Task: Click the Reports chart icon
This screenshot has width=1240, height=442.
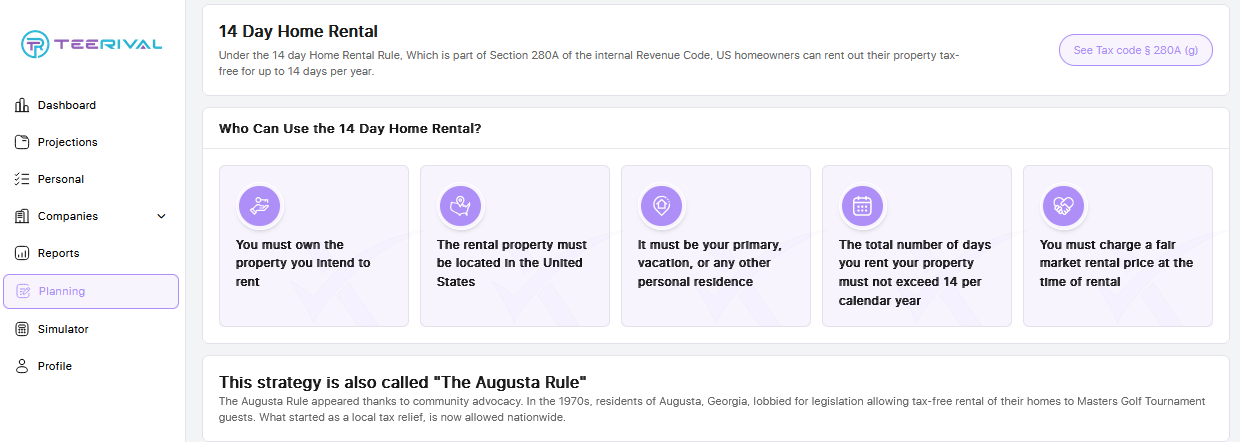Action: [x=22, y=253]
